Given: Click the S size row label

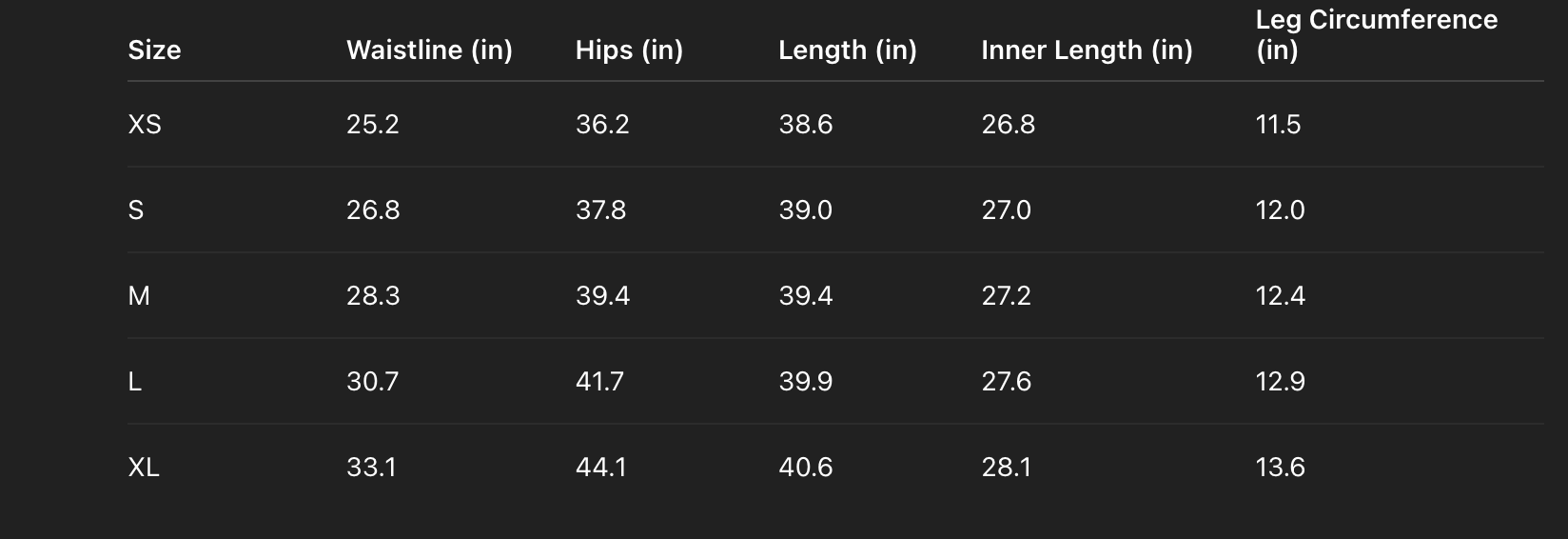Looking at the screenshot, I should 136,210.
